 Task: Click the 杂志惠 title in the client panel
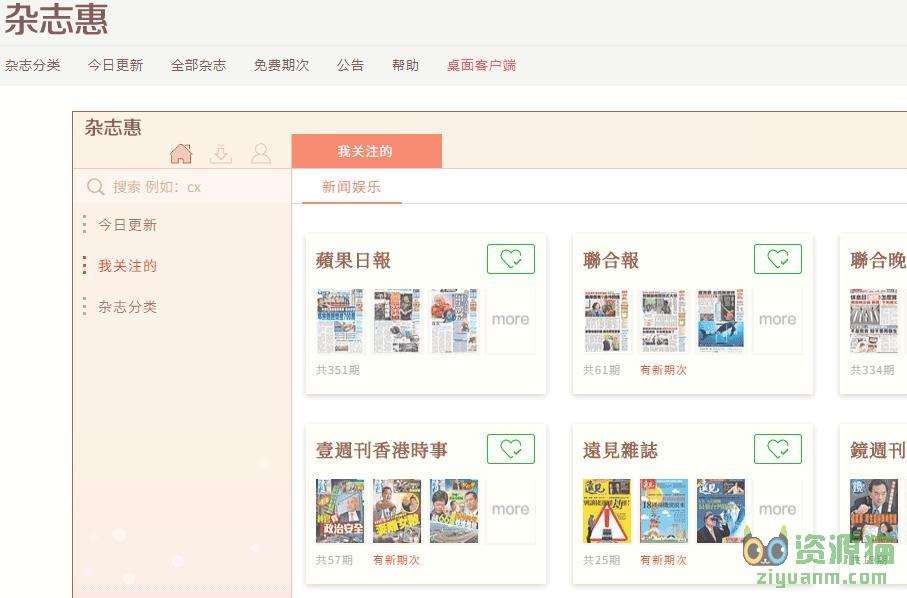113,127
